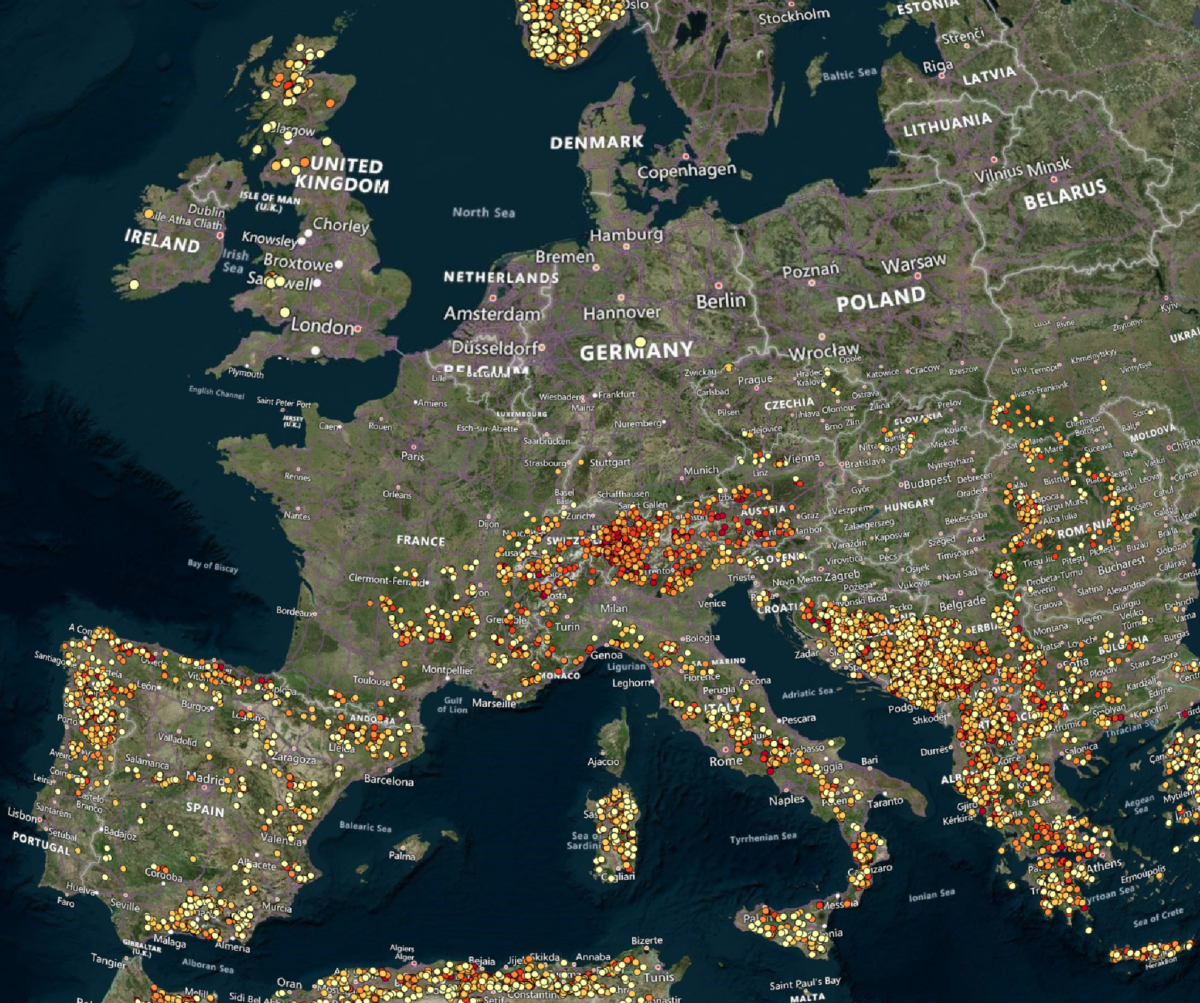Select the POLAND country label
The width and height of the screenshot is (1200, 1003).
(882, 297)
